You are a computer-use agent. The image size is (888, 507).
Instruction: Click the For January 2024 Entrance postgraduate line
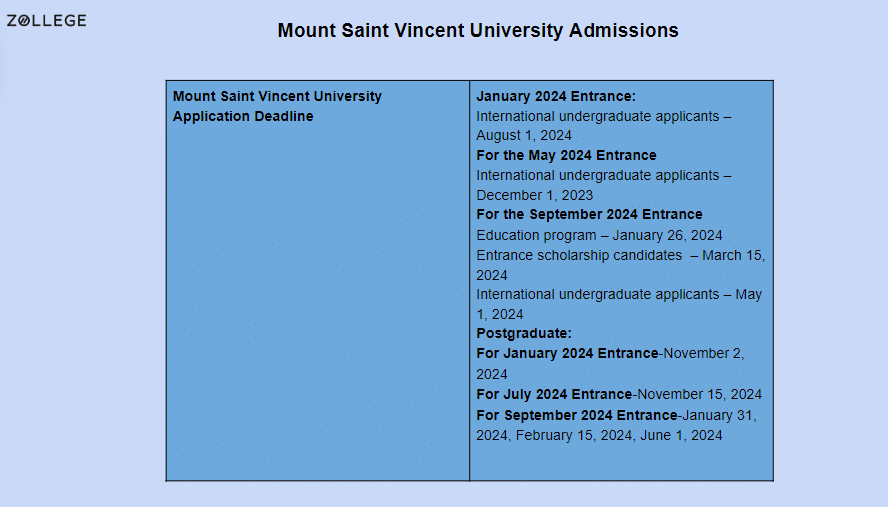pyautogui.click(x=610, y=363)
